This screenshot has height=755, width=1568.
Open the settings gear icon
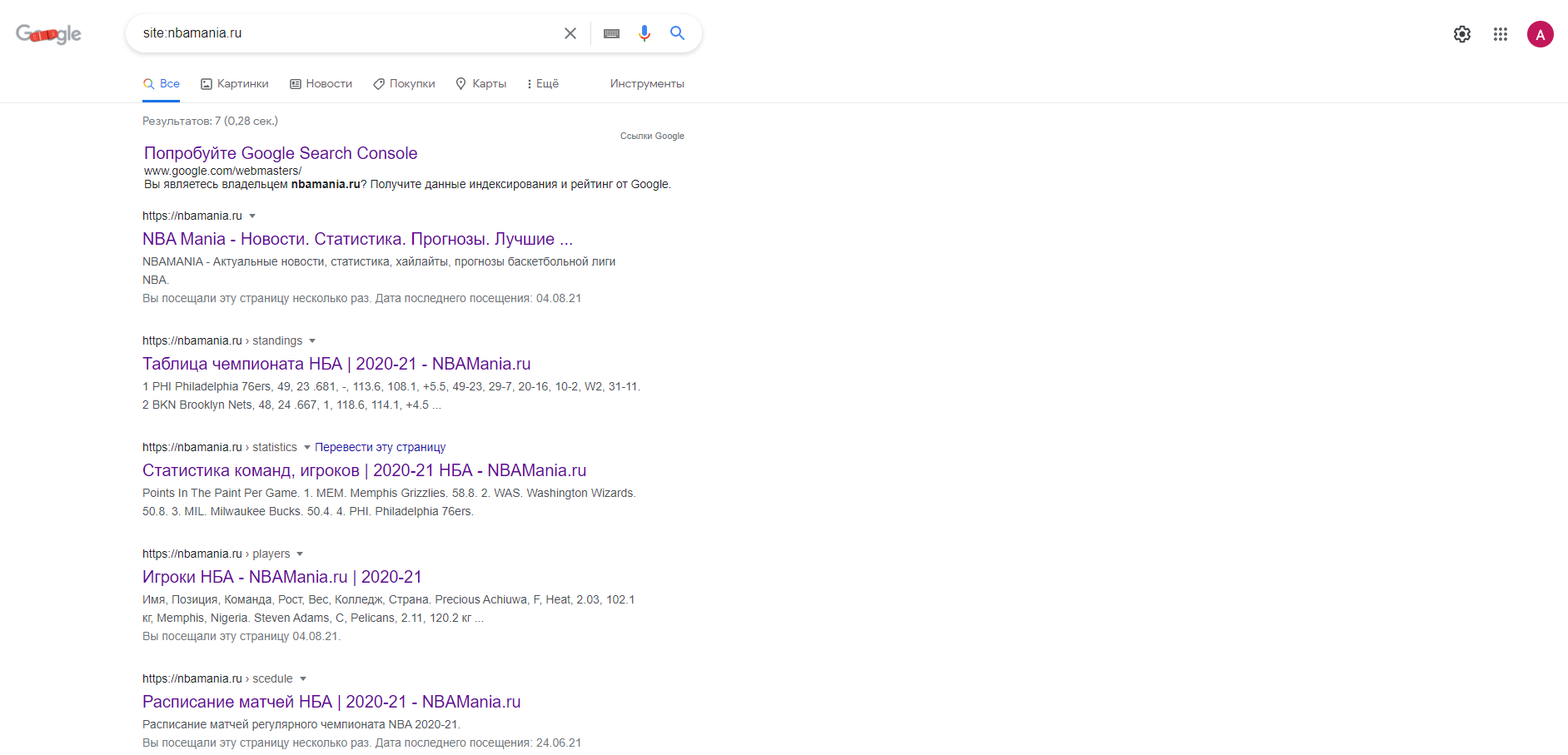coord(1462,34)
